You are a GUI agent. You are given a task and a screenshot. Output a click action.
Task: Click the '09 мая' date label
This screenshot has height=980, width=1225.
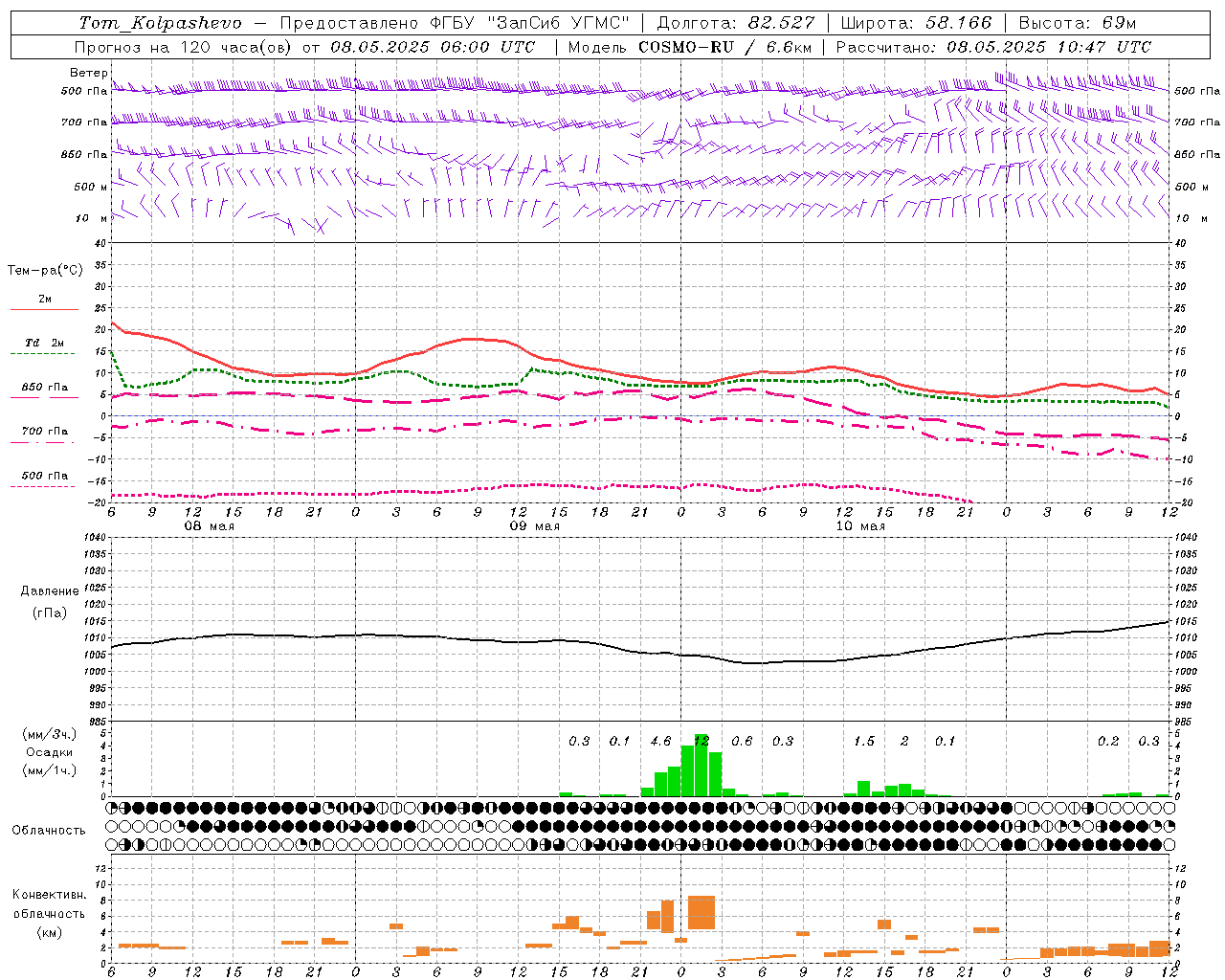click(534, 526)
